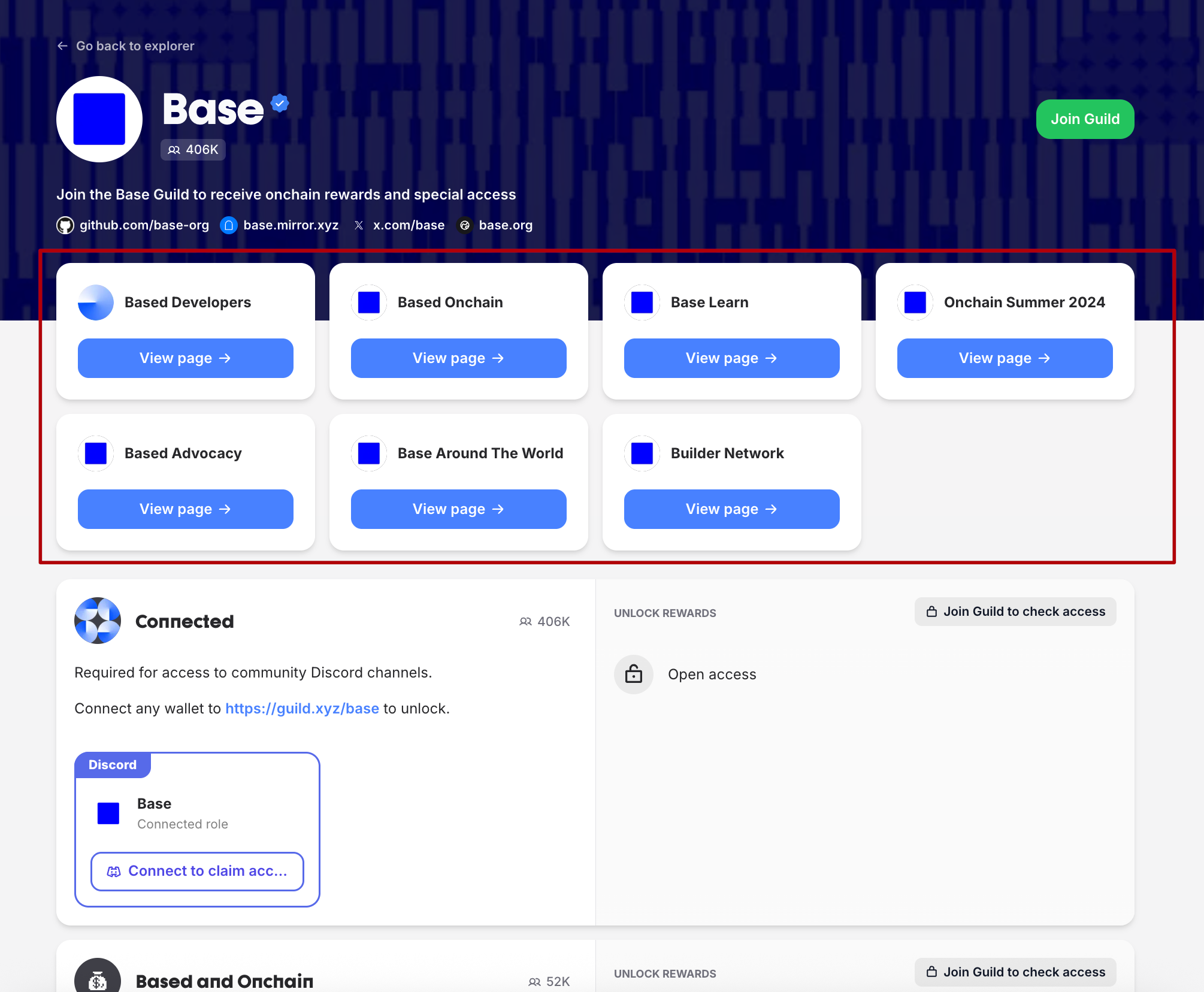The width and height of the screenshot is (1204, 992).
Task: Click the X logo beside x.com/base
Action: pyautogui.click(x=359, y=225)
